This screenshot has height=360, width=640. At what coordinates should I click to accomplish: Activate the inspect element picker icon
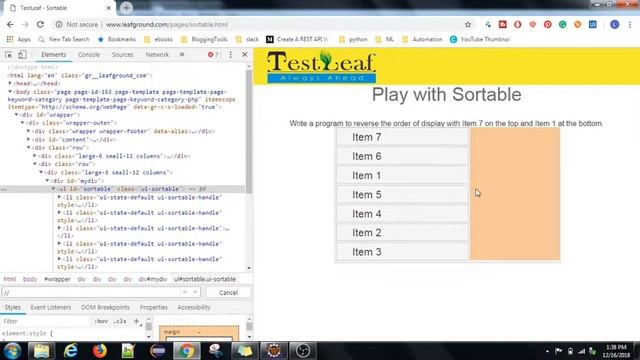(x=9, y=55)
